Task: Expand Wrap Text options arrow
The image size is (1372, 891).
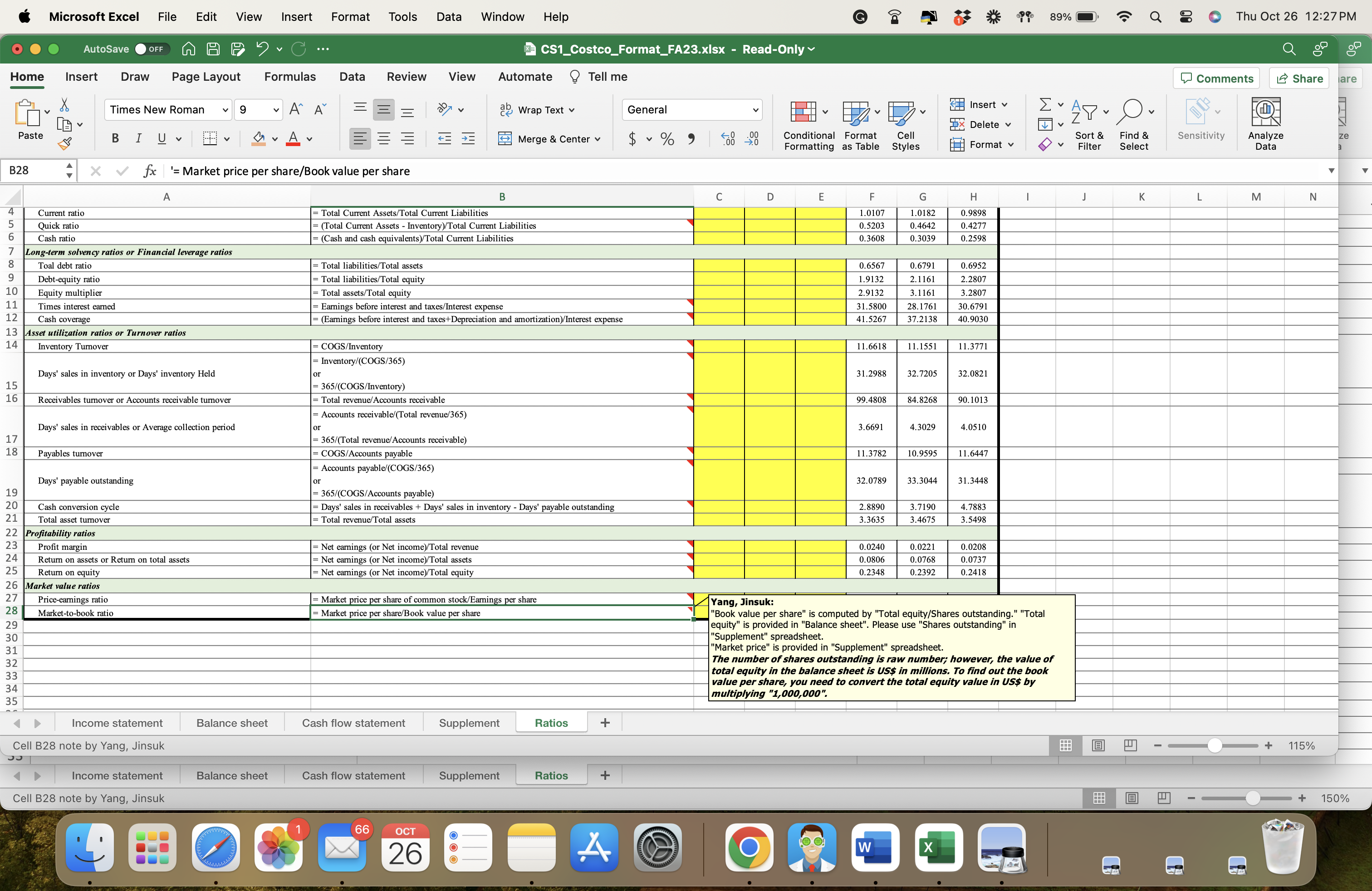Action: click(572, 110)
